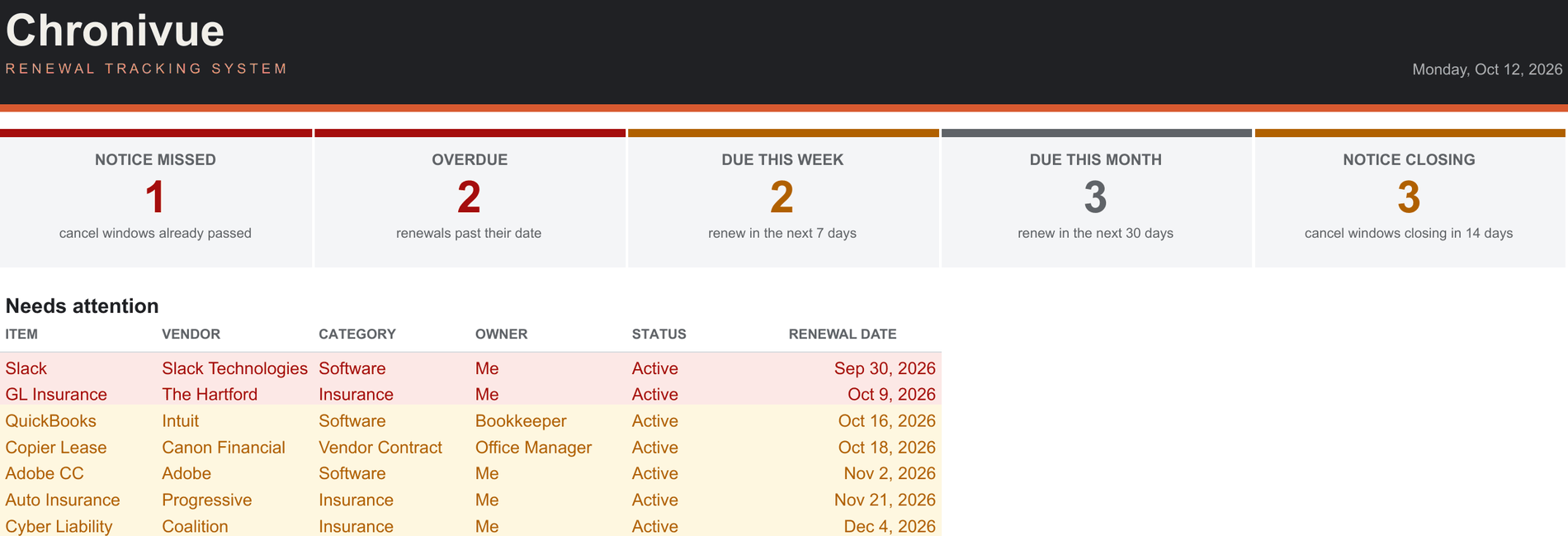Click the Office Manager owner cell
This screenshot has height=536, width=1568.
(x=534, y=448)
